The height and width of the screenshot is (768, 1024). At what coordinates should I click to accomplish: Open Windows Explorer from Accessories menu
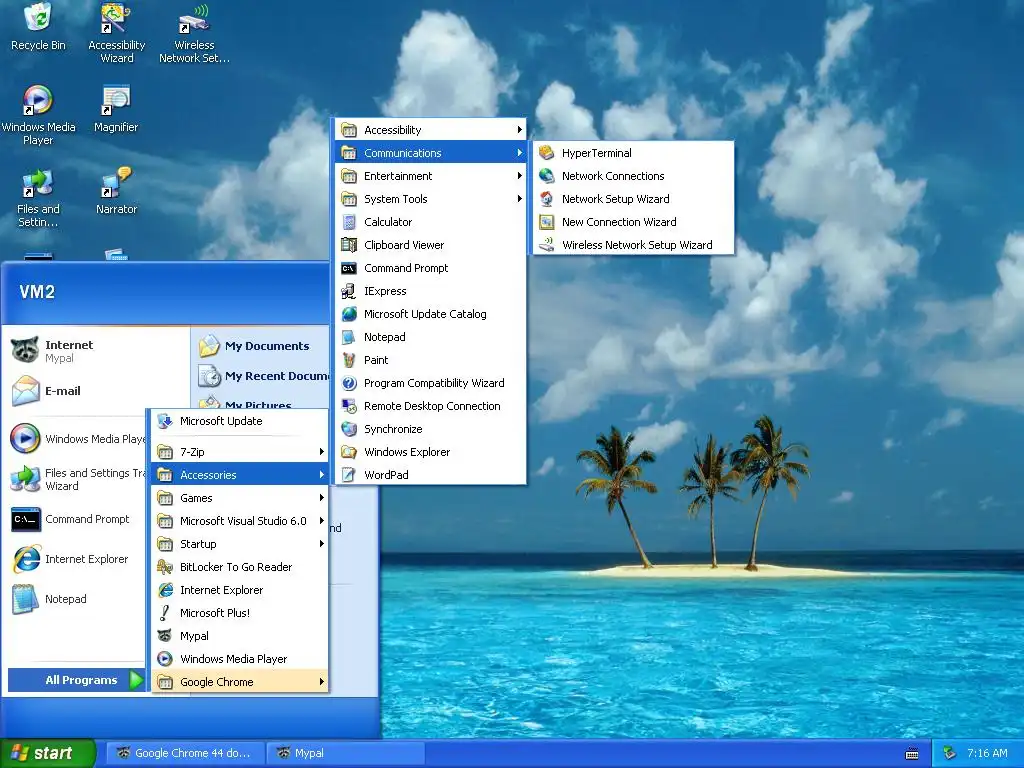[x=430, y=452]
